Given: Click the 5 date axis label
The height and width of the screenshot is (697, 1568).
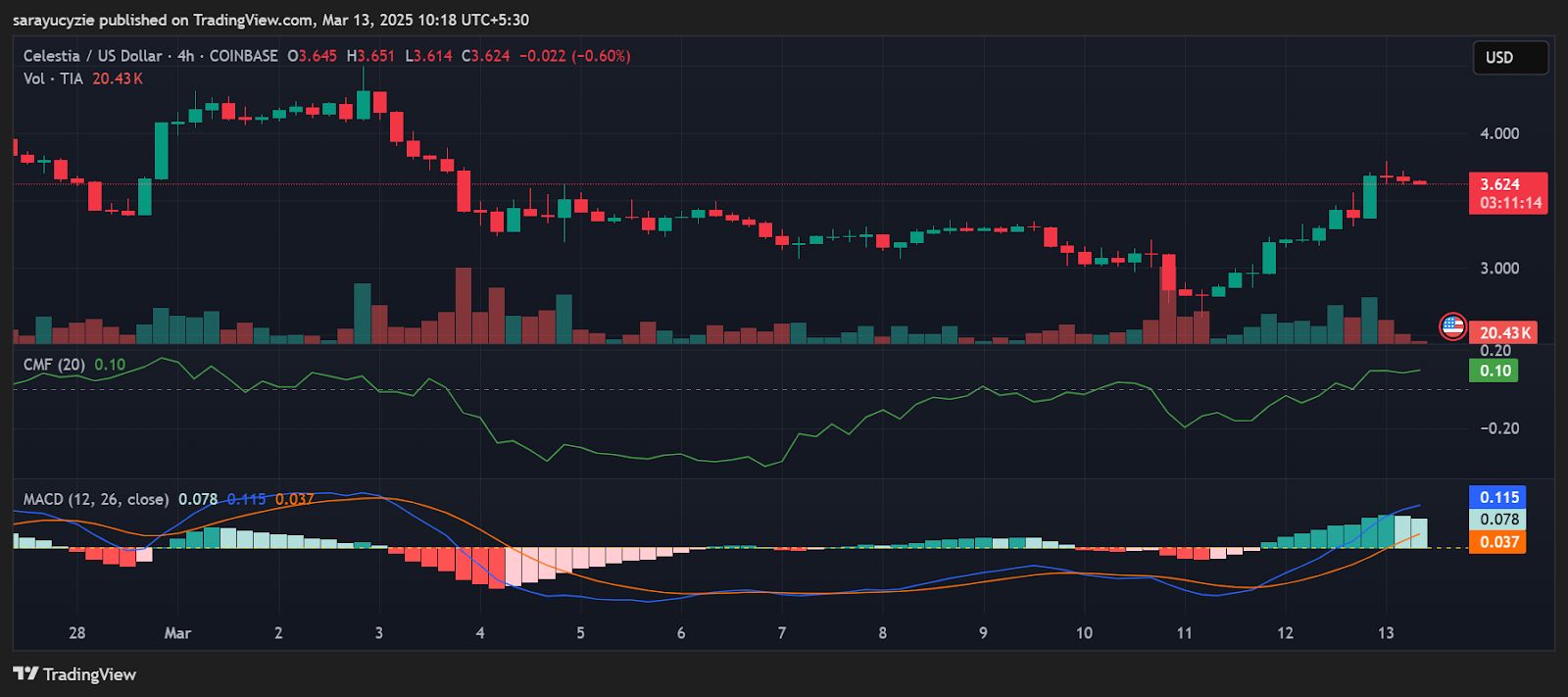Looking at the screenshot, I should 580,633.
